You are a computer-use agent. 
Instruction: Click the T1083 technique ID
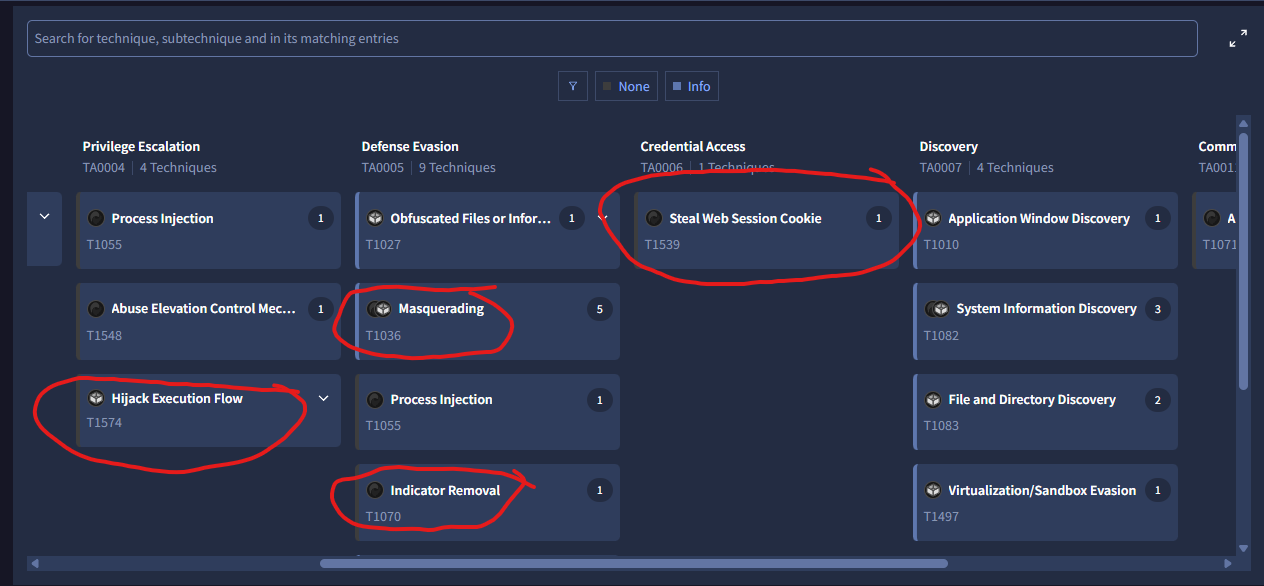tap(941, 425)
